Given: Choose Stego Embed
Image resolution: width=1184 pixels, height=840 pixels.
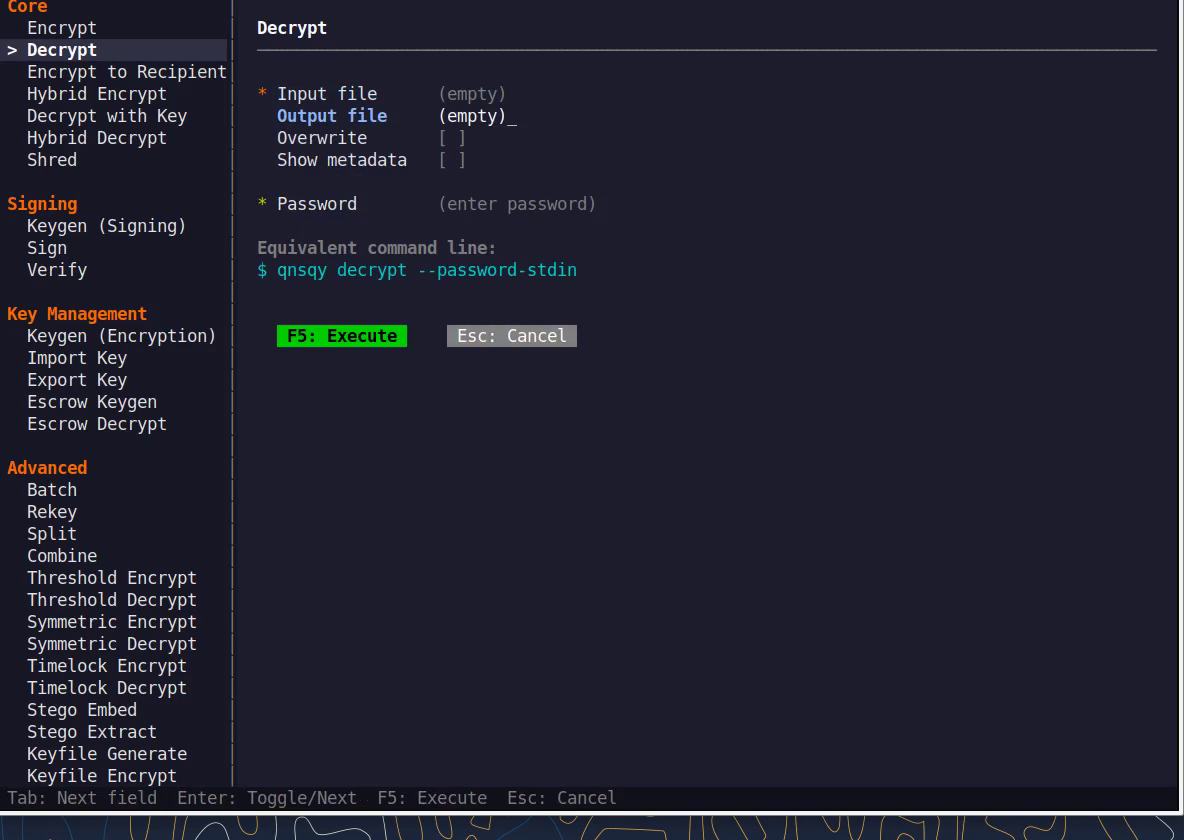Looking at the screenshot, I should [x=82, y=709].
